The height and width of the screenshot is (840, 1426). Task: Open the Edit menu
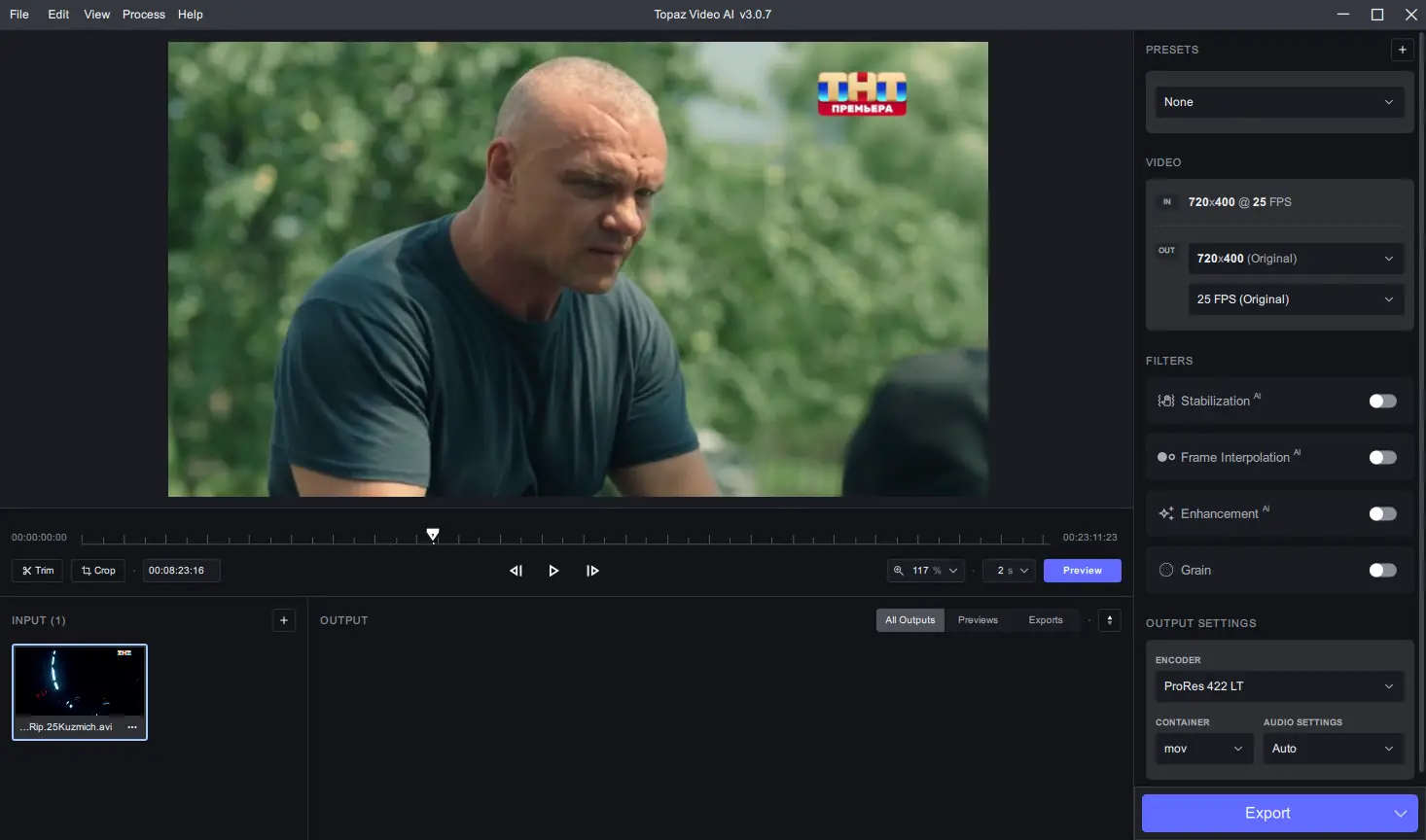tap(58, 15)
